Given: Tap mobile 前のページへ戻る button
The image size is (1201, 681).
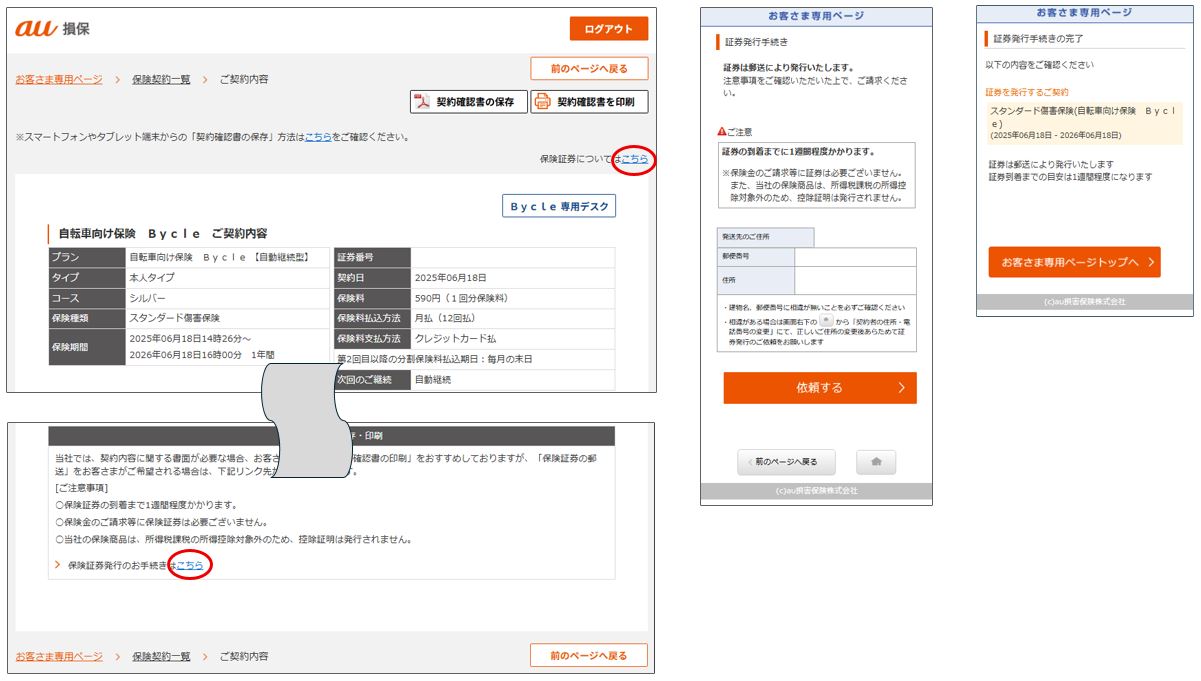Looking at the screenshot, I should coord(785,462).
